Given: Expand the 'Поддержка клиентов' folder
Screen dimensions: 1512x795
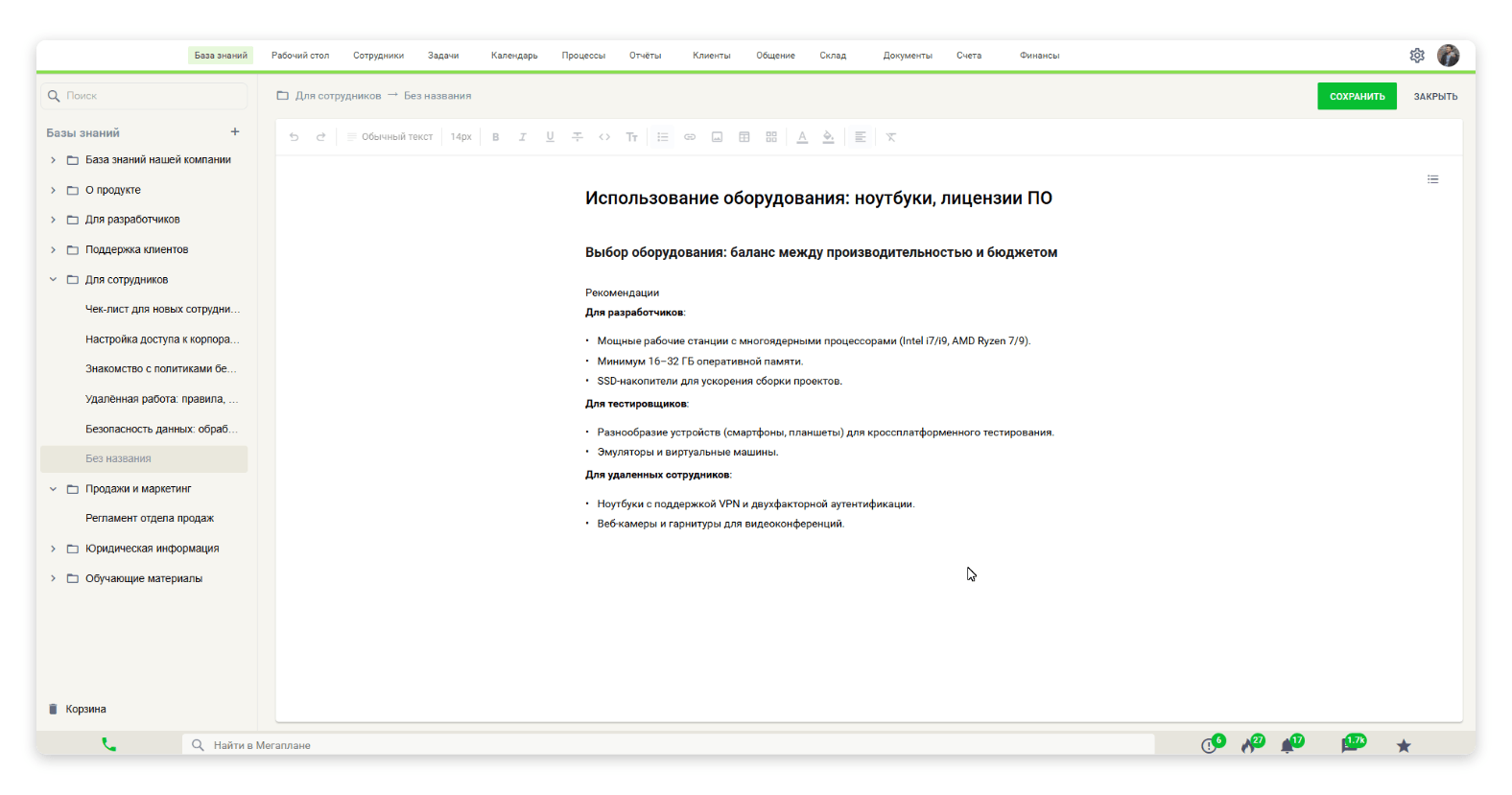Looking at the screenshot, I should (x=53, y=249).
